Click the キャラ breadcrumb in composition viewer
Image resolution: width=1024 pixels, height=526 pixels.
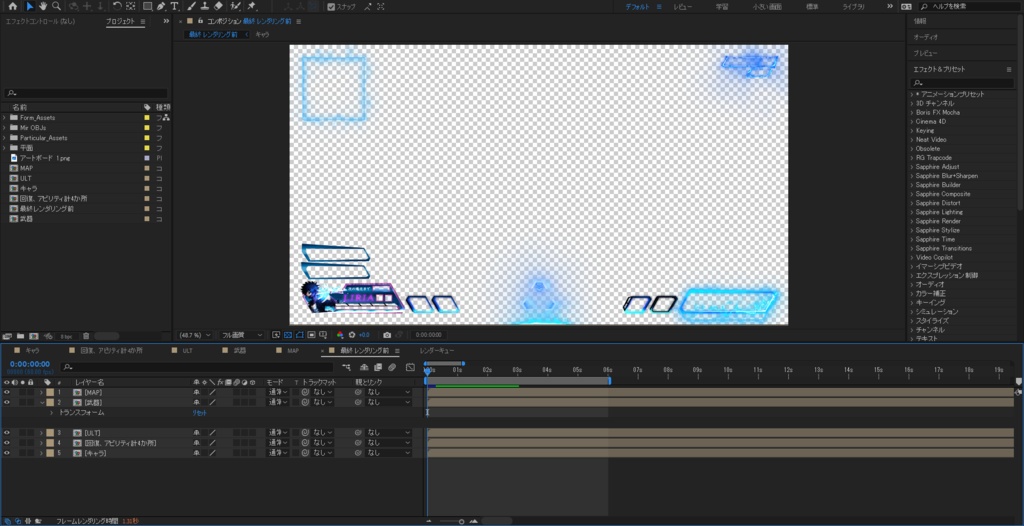(x=262, y=34)
